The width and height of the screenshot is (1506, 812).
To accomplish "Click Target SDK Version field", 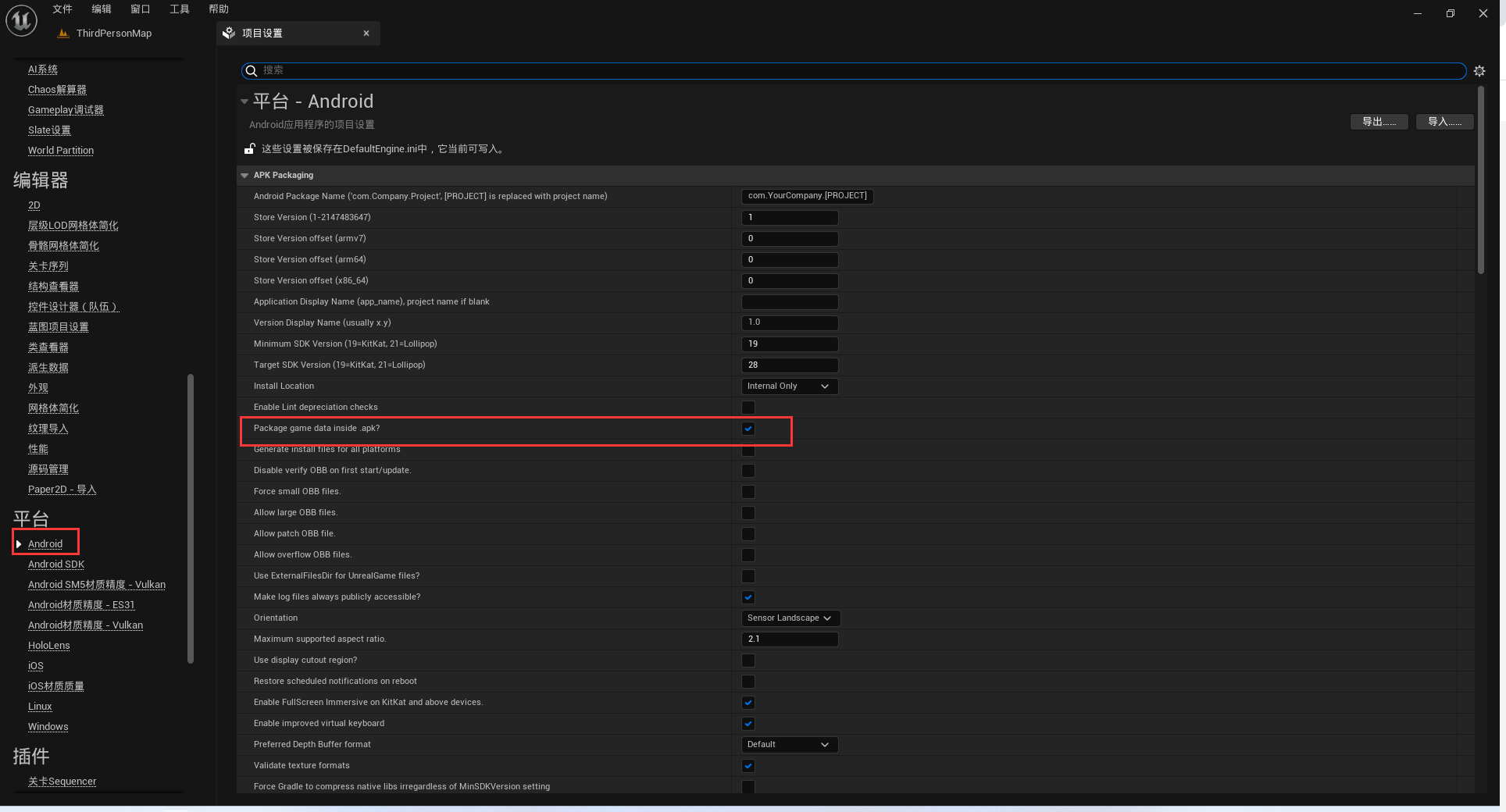I will coord(790,365).
